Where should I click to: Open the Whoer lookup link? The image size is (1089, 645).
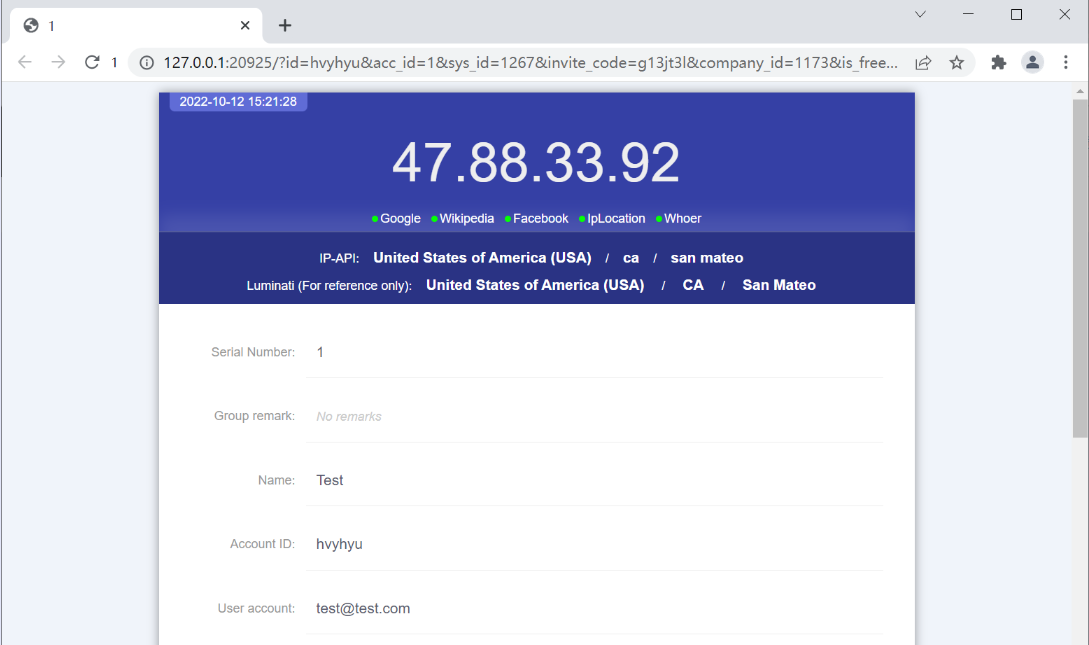click(x=682, y=218)
